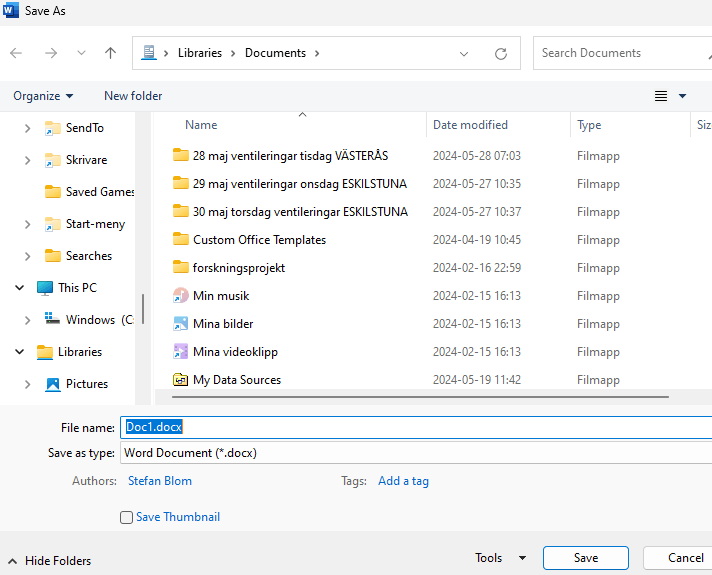Viewport: 712px width, 575px height.
Task: Click the Libraries icon in address bar
Action: 148,53
